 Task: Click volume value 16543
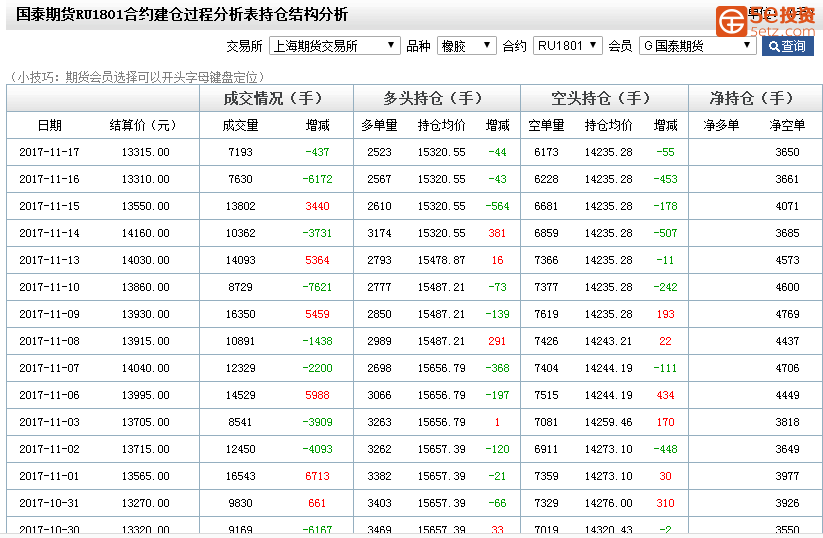(240, 476)
